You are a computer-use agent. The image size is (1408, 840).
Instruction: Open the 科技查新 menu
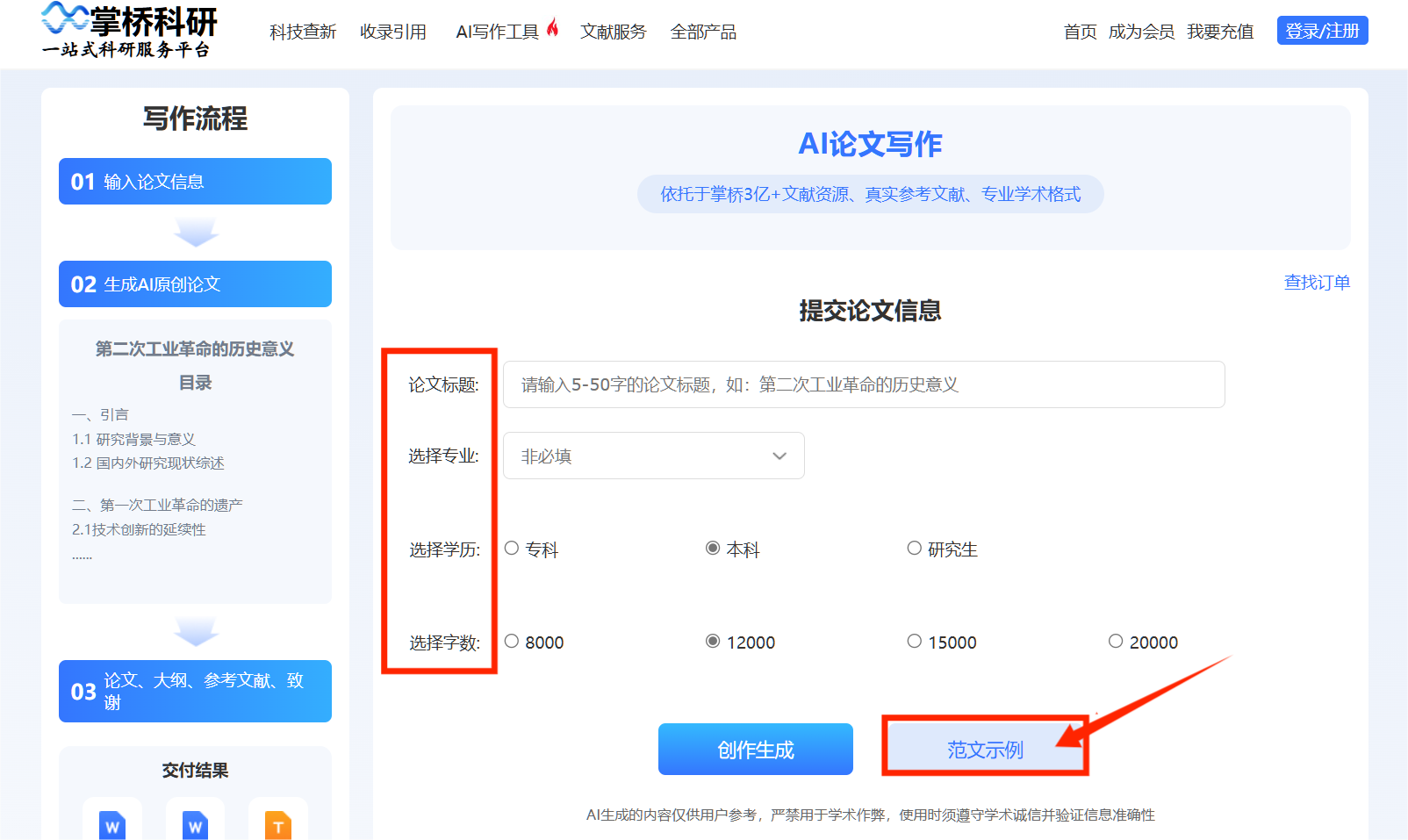coord(303,32)
